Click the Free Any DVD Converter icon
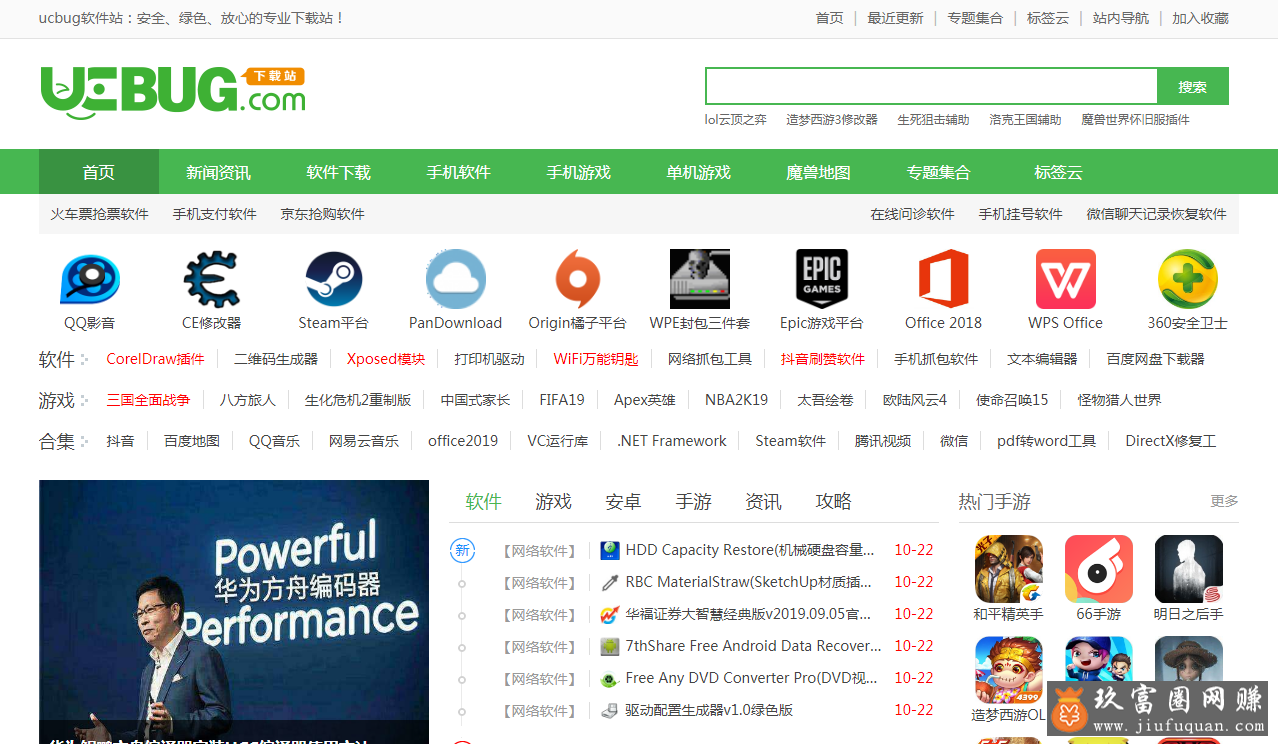This screenshot has height=744, width=1278. point(609,679)
